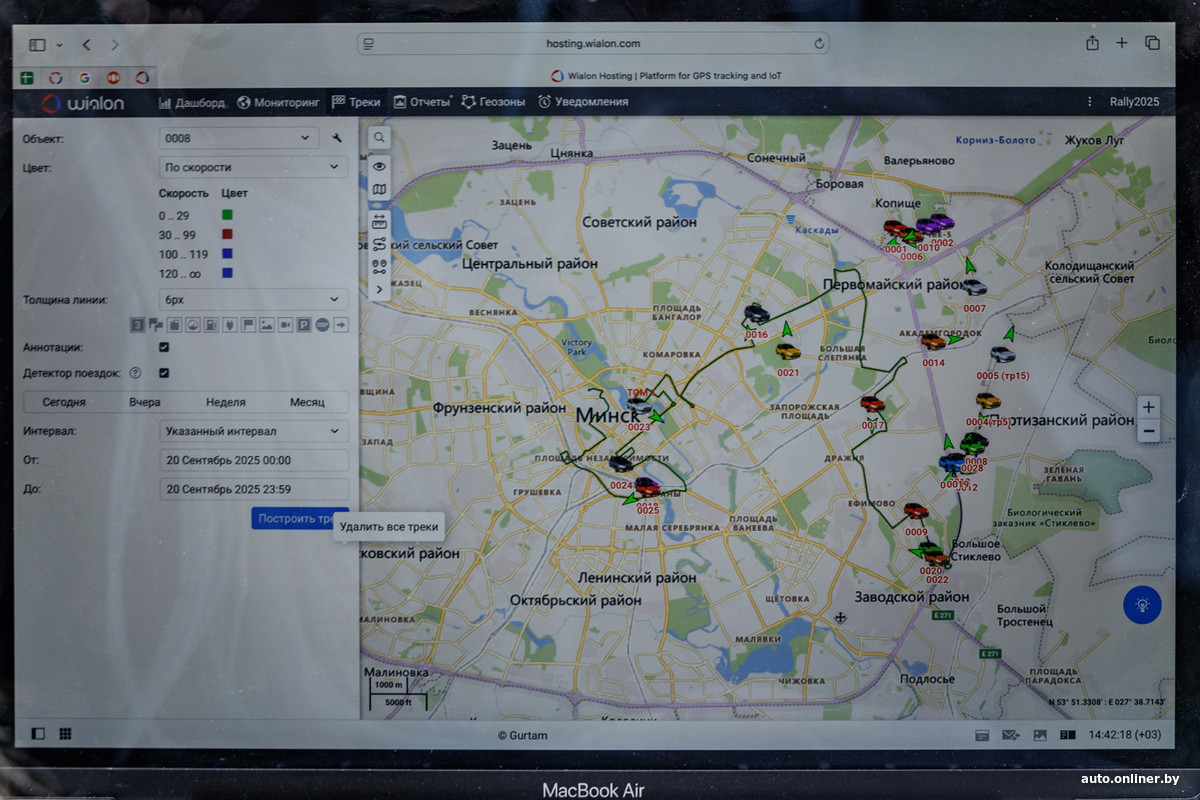This screenshot has height=800, width=1200.
Task: Select the Месяц interval button
Action: click(307, 402)
